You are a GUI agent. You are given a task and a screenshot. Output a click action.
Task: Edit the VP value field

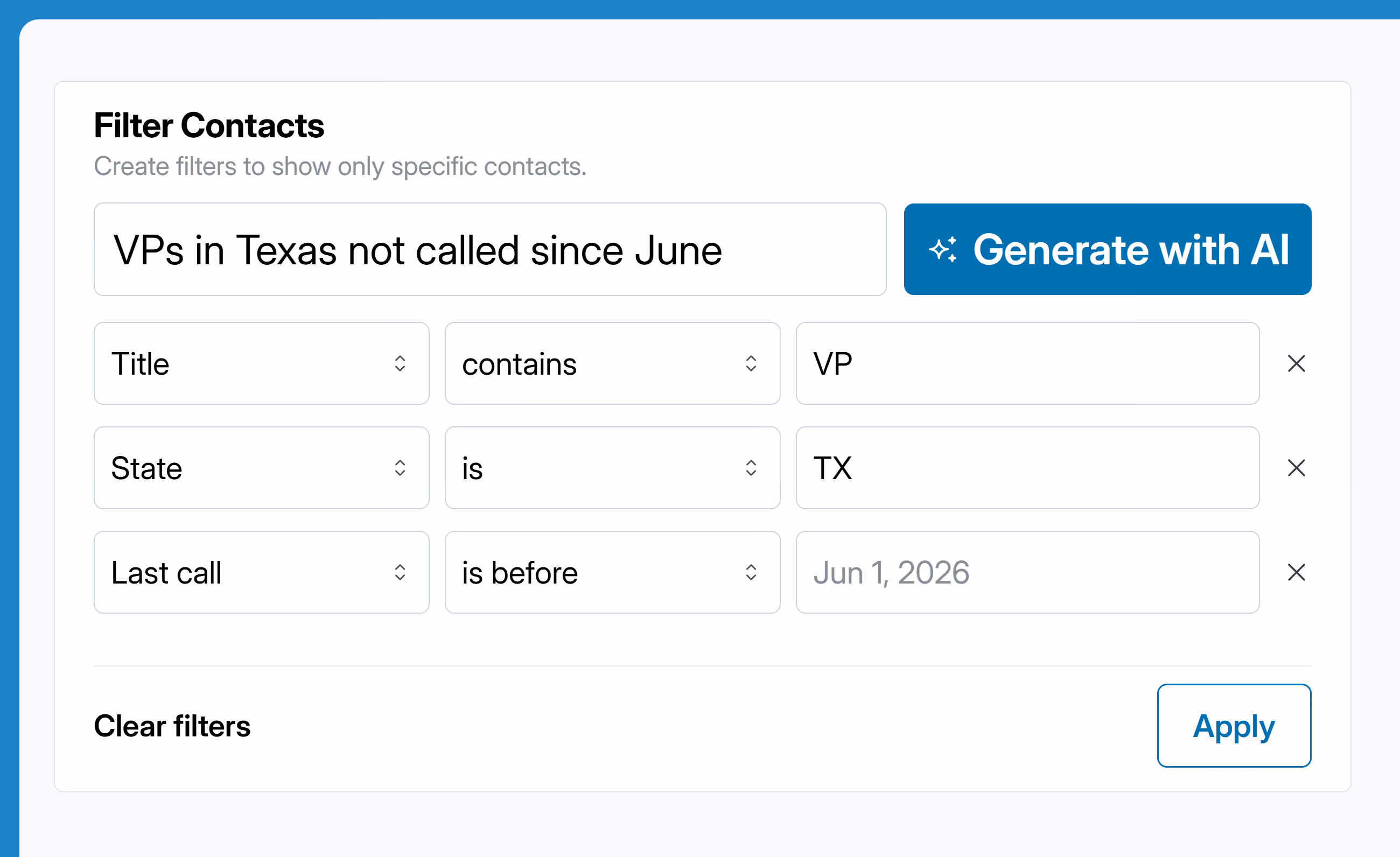coord(1027,363)
